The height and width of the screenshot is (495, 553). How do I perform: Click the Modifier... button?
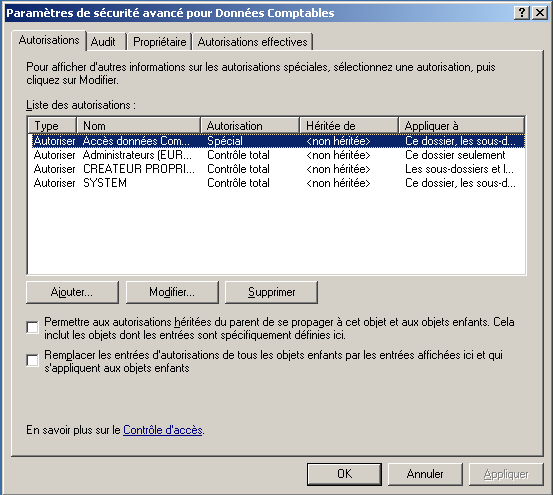click(172, 292)
